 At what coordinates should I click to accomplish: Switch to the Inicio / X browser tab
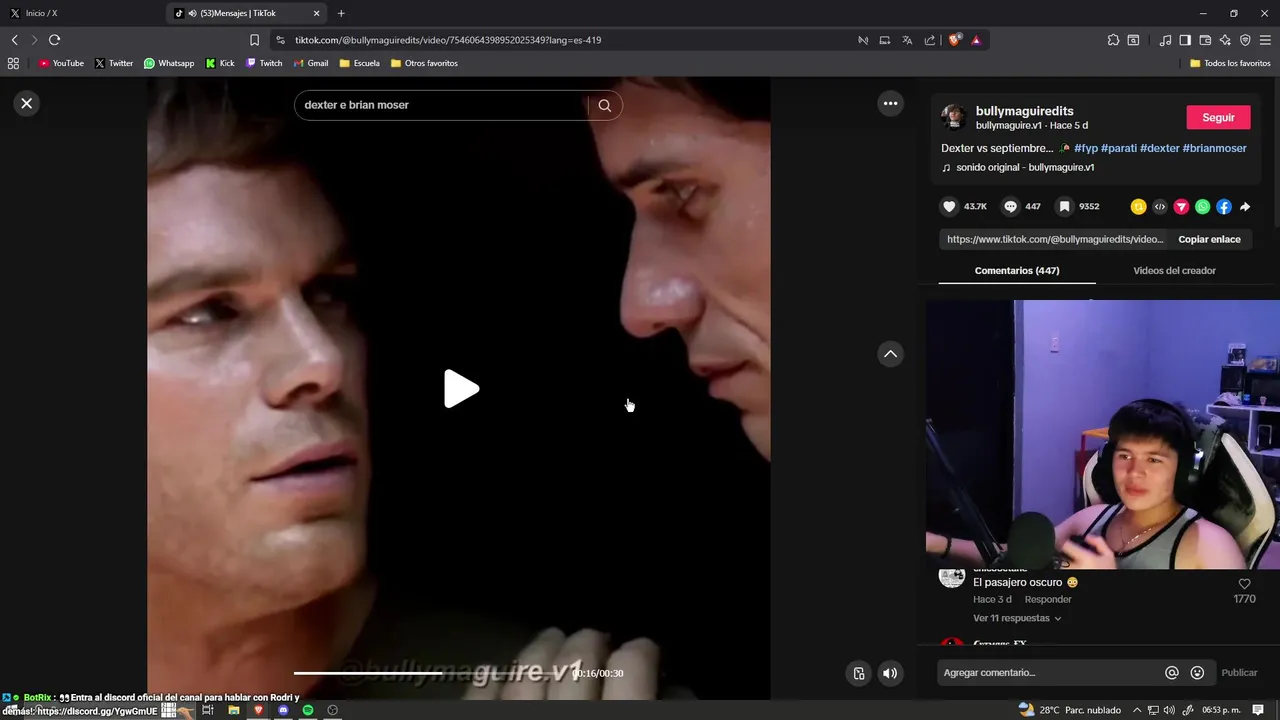[82, 13]
